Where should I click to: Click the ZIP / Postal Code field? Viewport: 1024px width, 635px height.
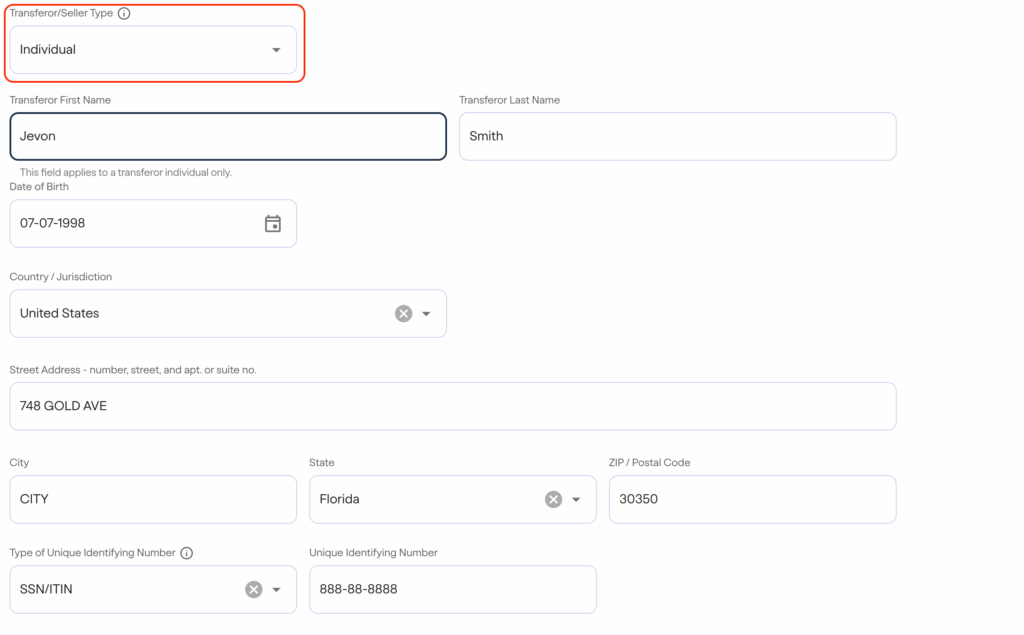(752, 499)
